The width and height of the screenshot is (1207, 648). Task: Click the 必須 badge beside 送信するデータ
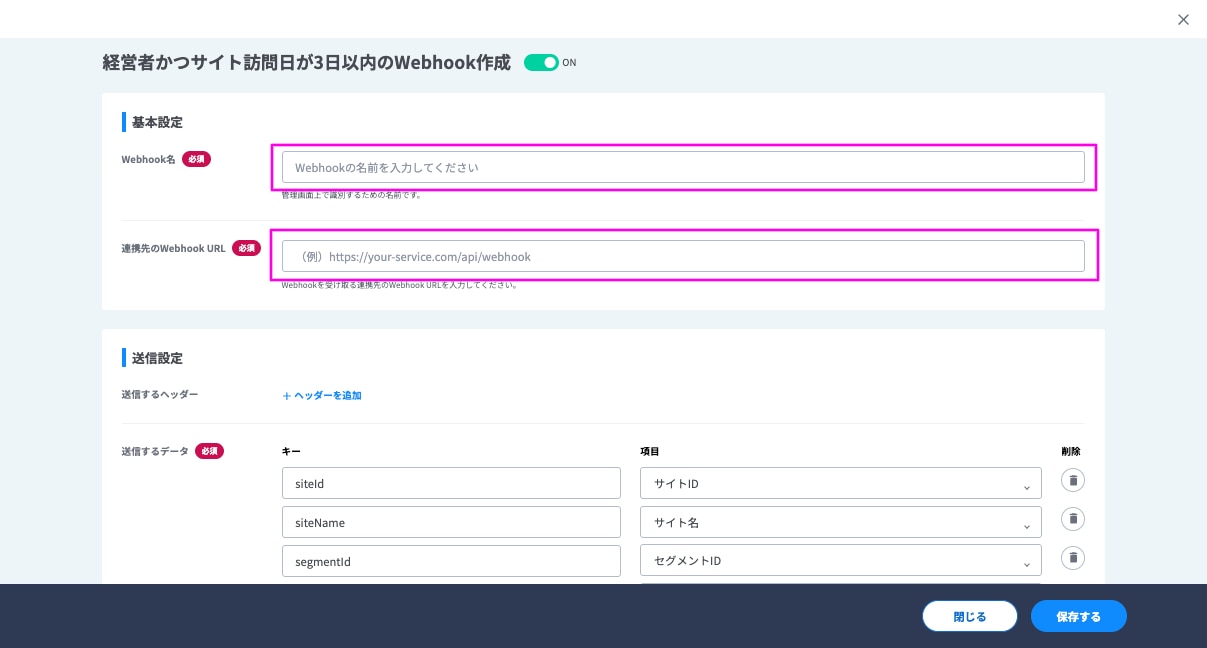[209, 451]
